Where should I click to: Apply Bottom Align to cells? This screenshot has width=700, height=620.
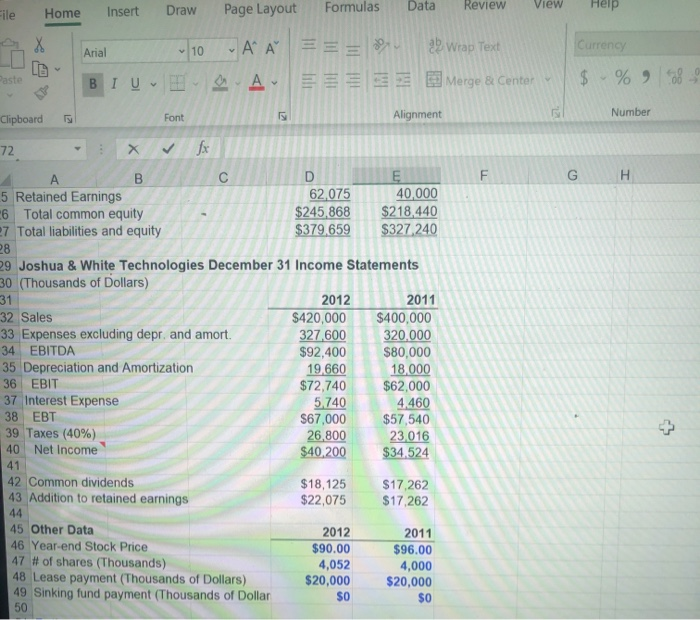point(353,49)
